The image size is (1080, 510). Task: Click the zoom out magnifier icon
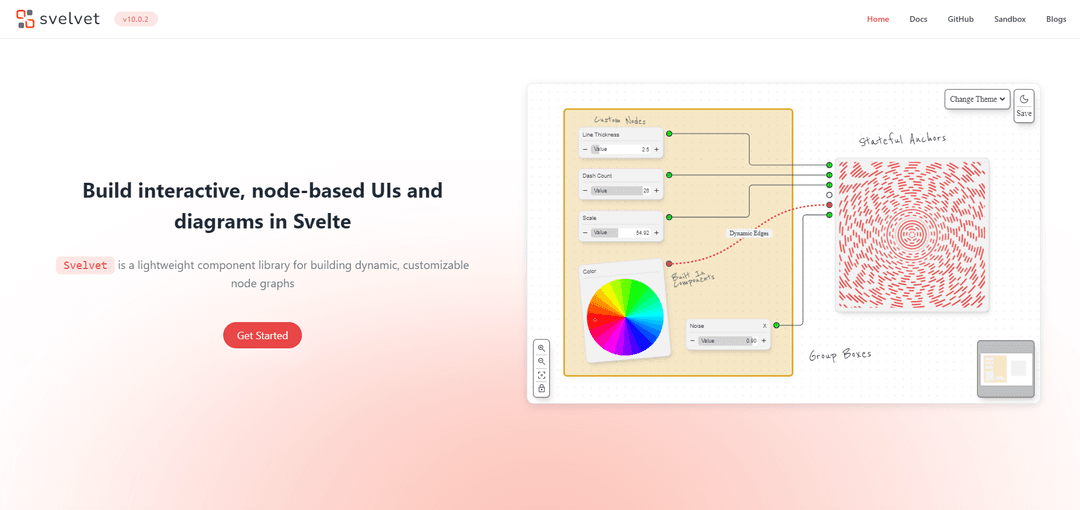(541, 361)
